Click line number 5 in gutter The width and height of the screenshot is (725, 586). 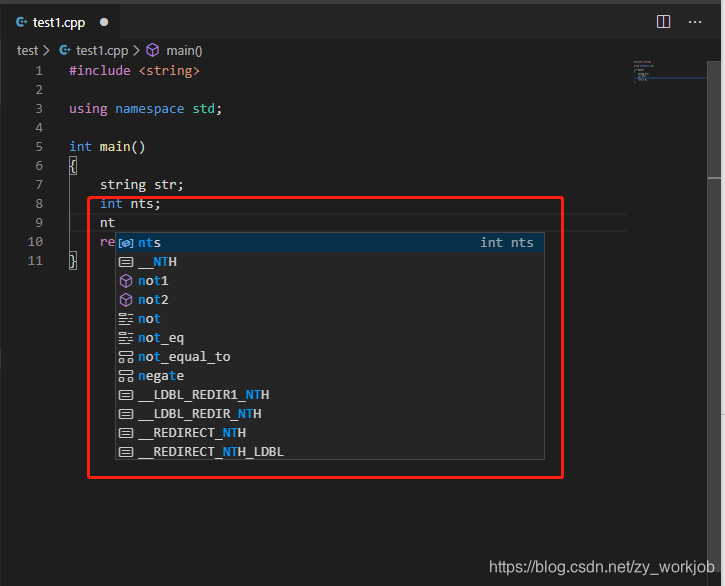pos(39,147)
